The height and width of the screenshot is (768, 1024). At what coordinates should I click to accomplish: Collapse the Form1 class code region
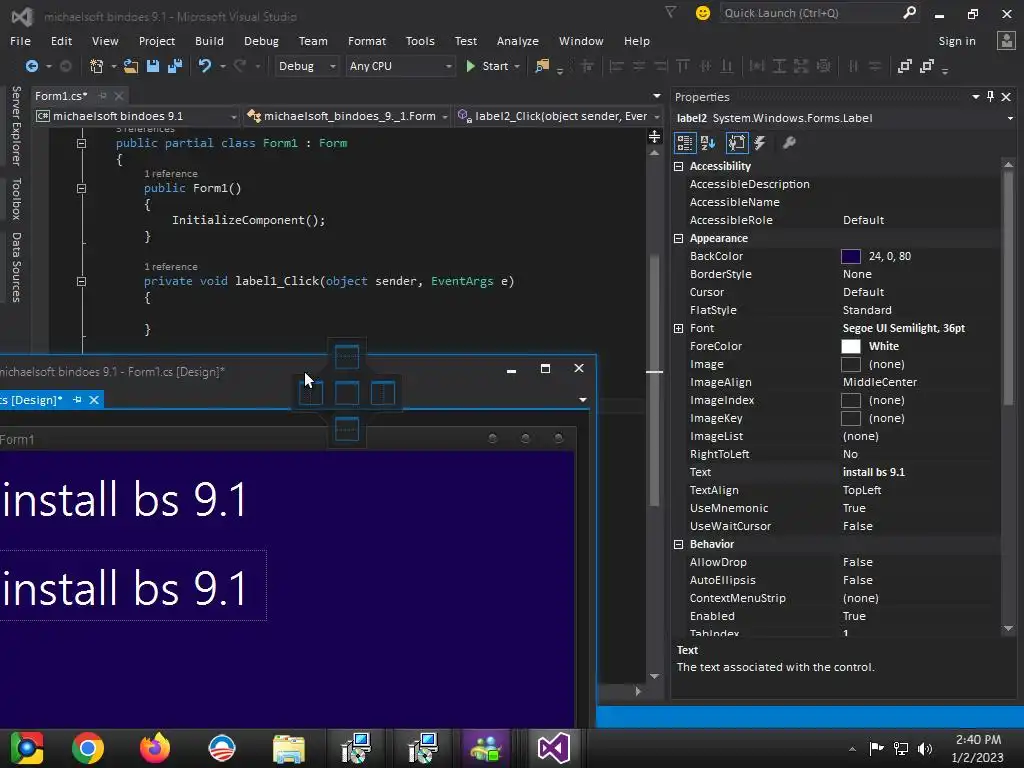coord(81,143)
